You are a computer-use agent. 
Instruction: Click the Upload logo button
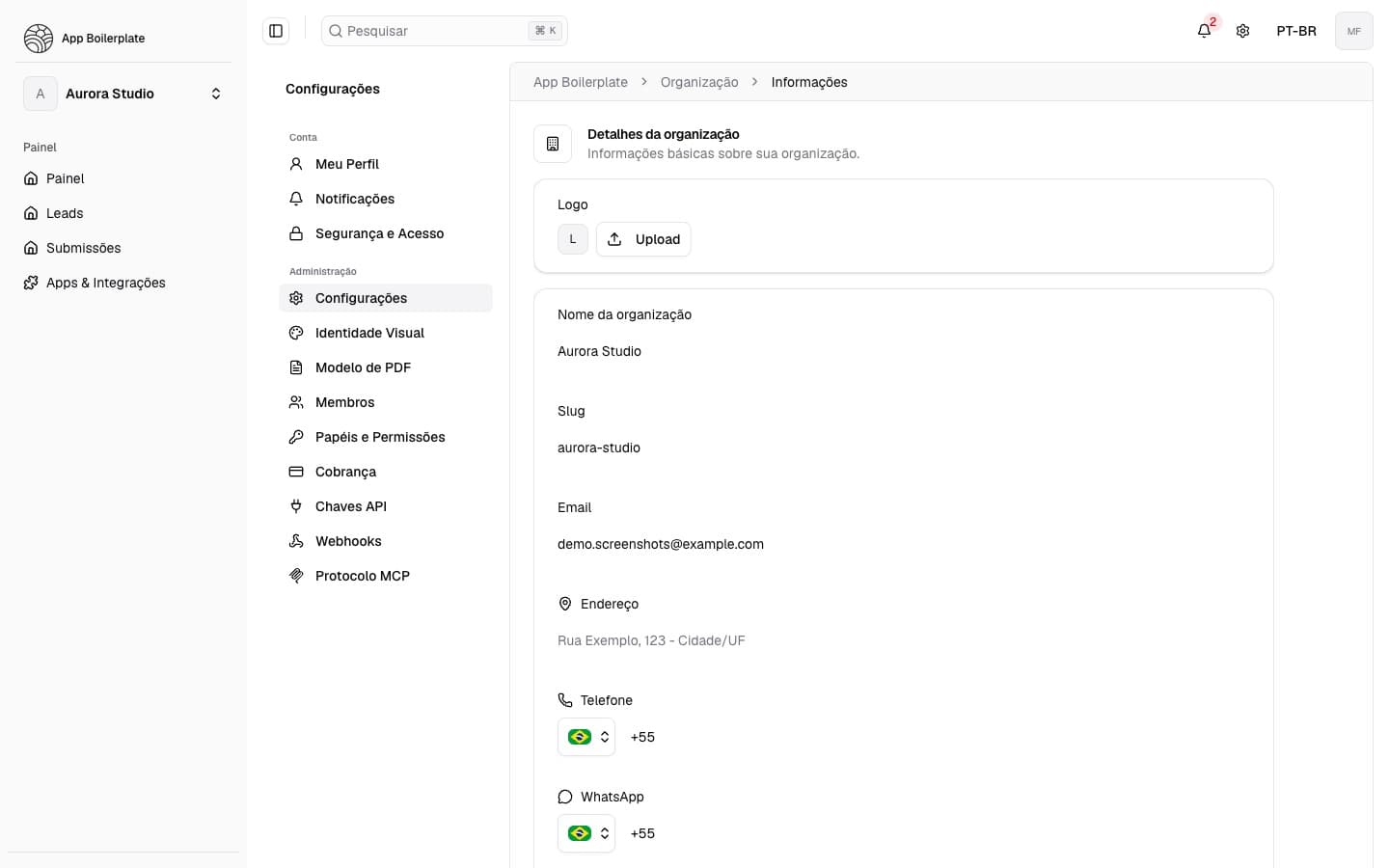tap(643, 239)
